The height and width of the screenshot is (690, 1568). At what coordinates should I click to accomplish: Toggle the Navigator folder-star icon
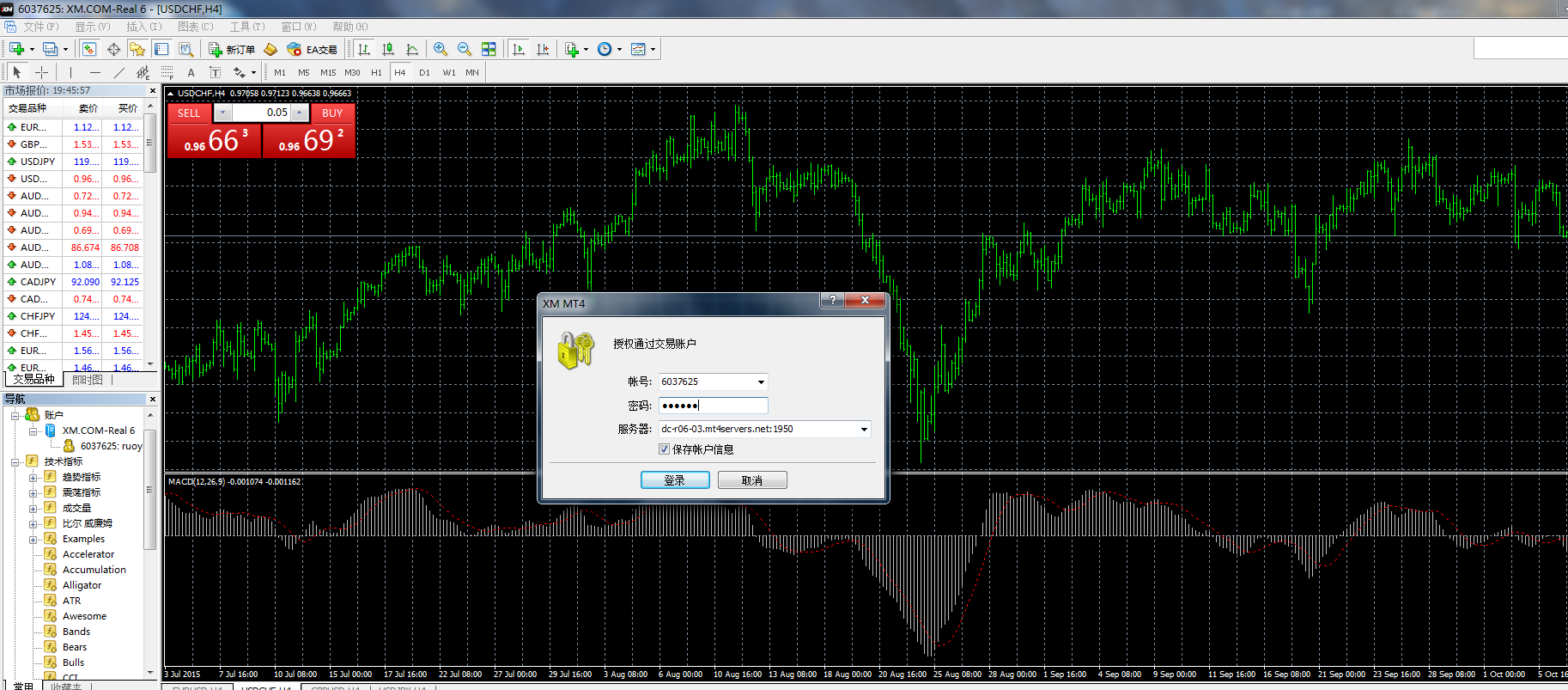point(137,49)
